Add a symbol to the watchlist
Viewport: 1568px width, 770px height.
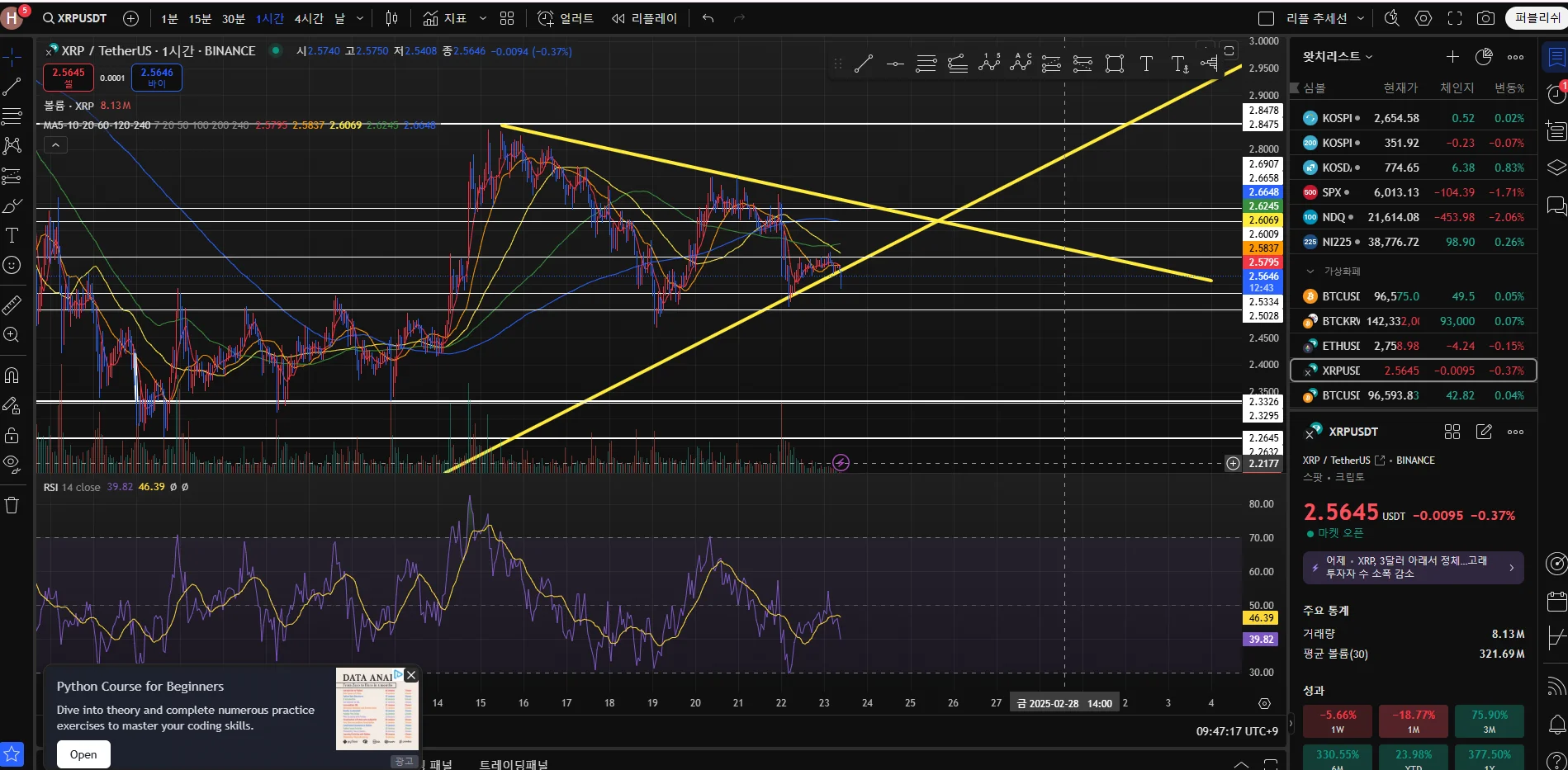[1452, 56]
